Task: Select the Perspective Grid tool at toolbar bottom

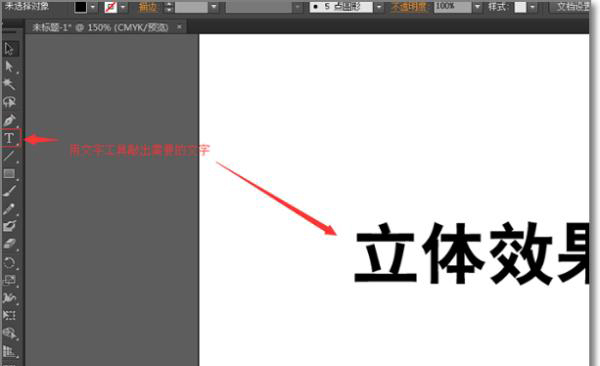Action: (10, 351)
